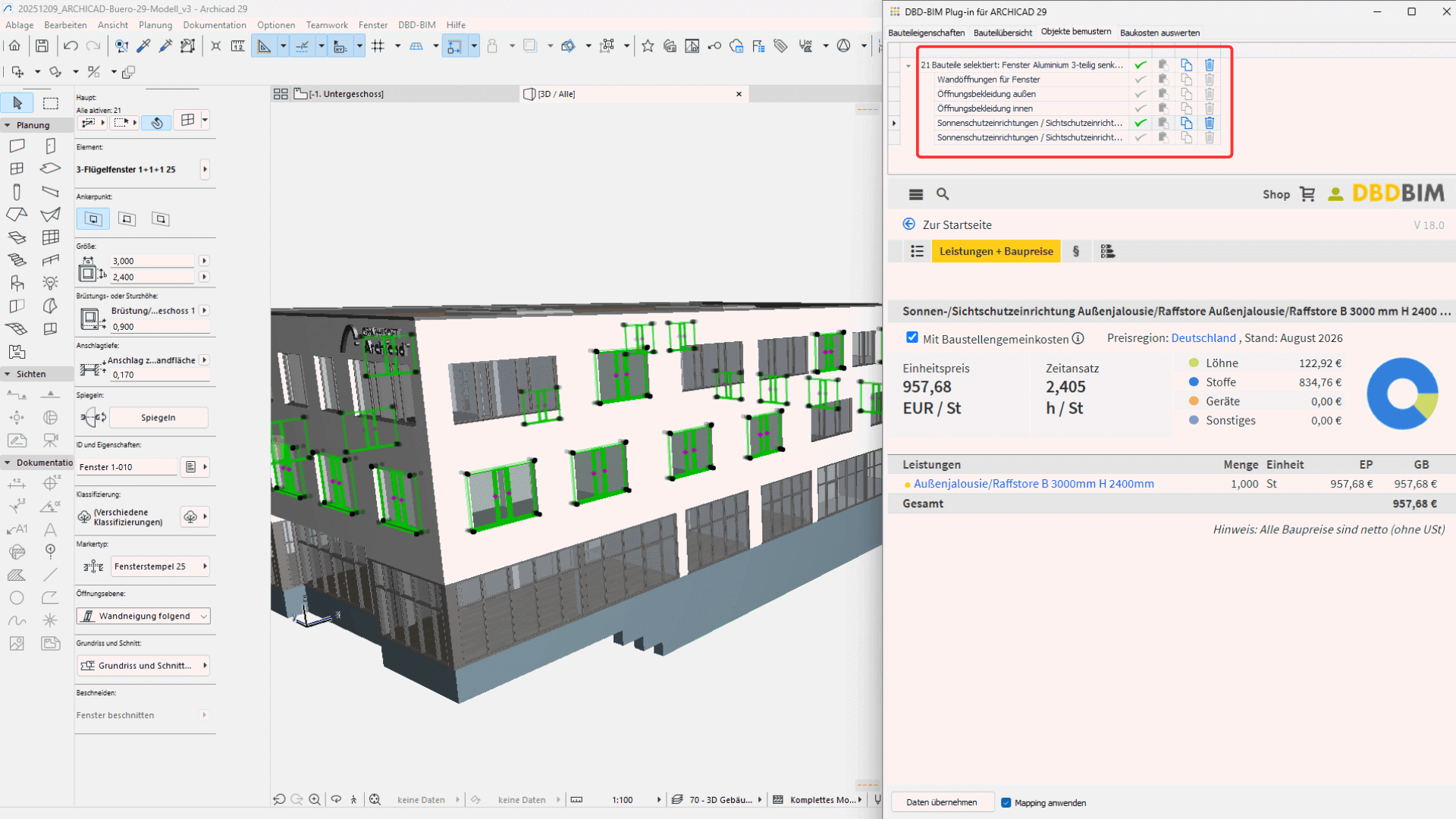Screen dimensions: 1456x819
Task: Click the window width field showing 3,000
Action: [152, 261]
